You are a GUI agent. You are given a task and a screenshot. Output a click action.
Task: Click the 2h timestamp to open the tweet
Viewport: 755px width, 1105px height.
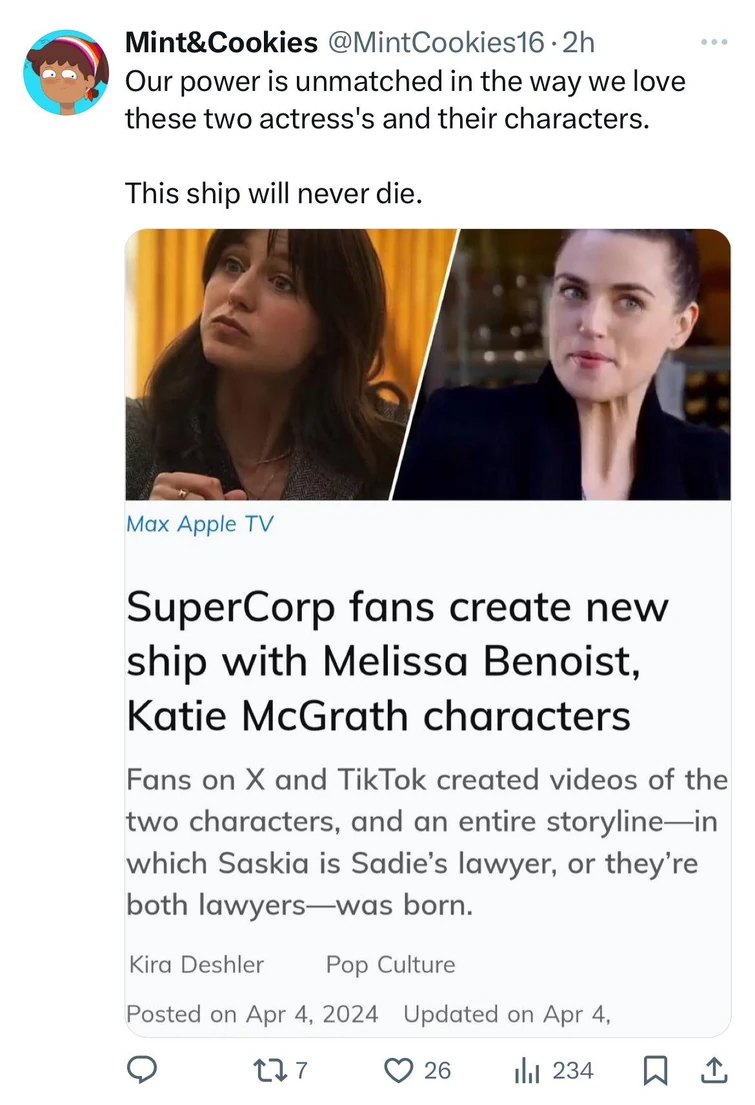(579, 42)
